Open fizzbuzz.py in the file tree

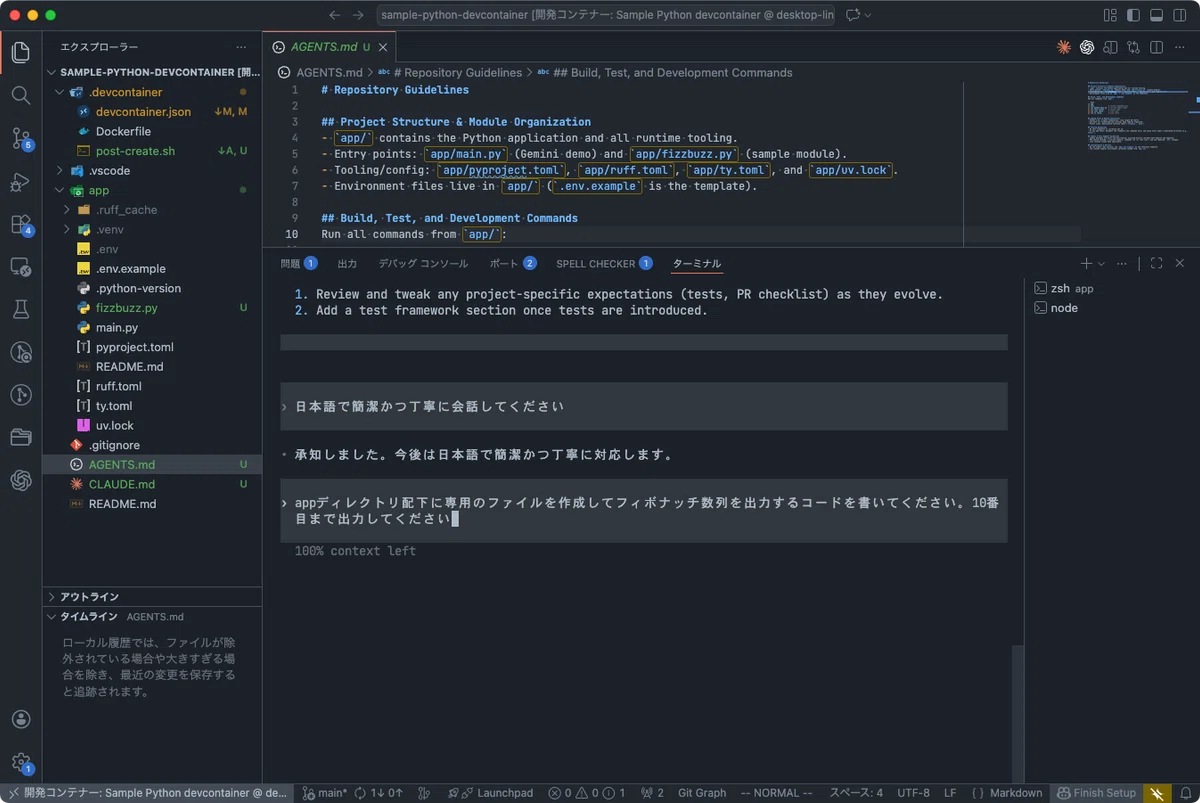(126, 308)
